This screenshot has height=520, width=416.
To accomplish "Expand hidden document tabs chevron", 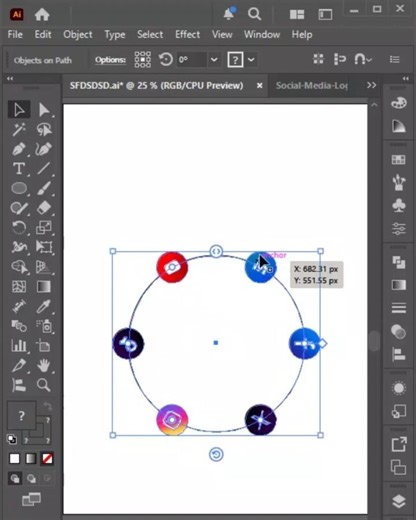I will click(371, 85).
